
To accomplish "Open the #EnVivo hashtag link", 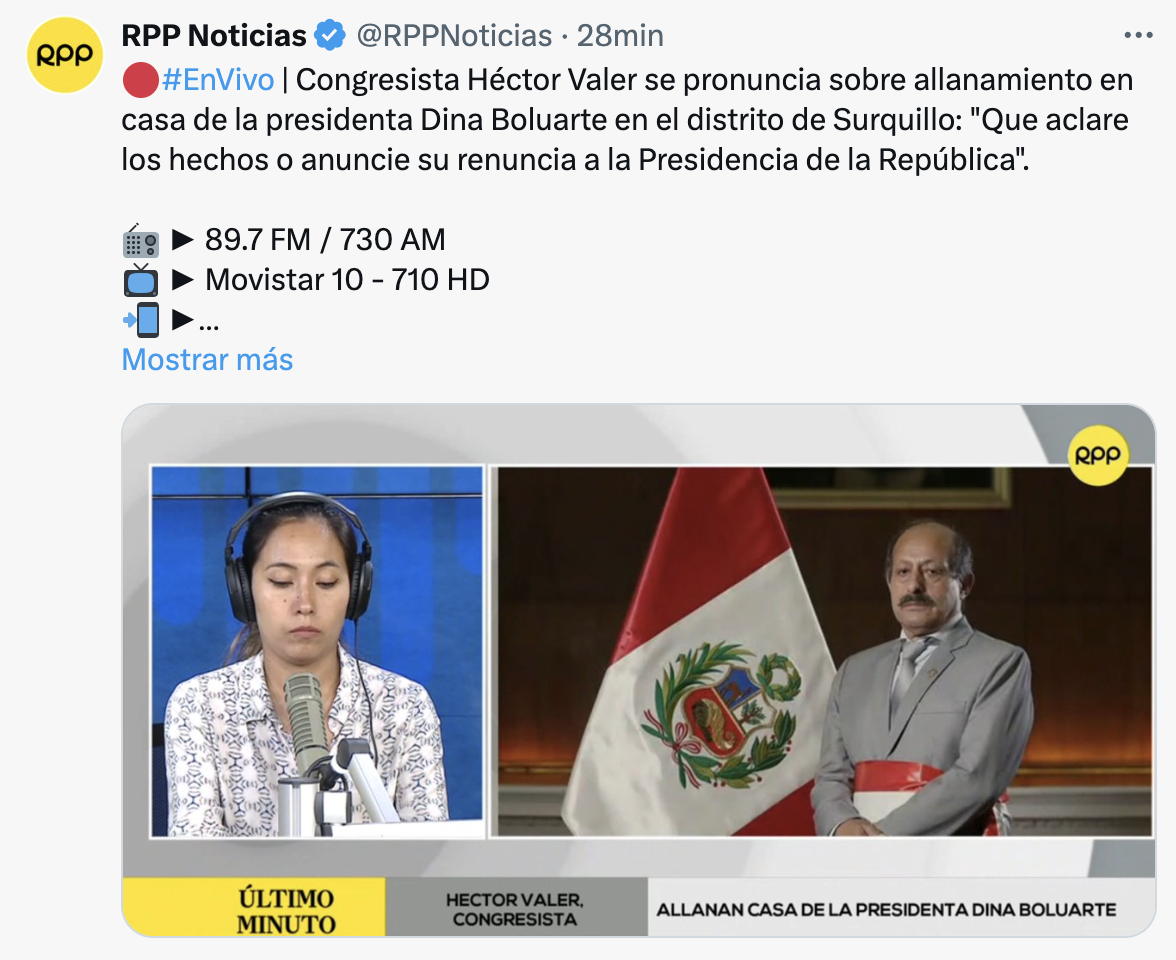I will click(218, 80).
